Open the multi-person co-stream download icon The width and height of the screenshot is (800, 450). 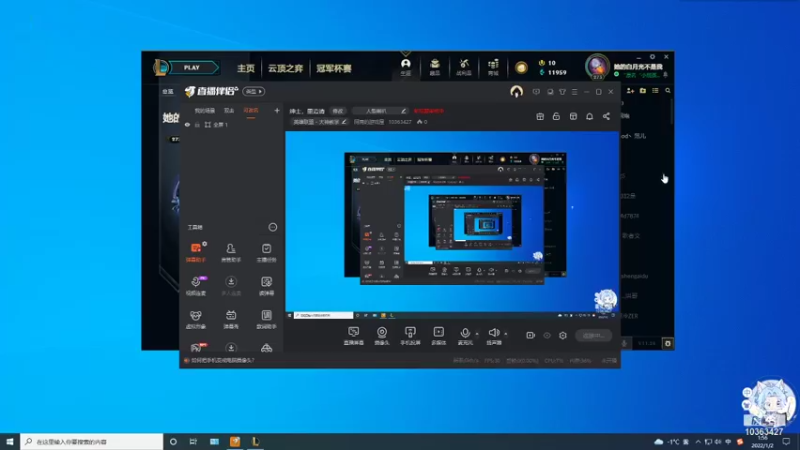click(231, 286)
